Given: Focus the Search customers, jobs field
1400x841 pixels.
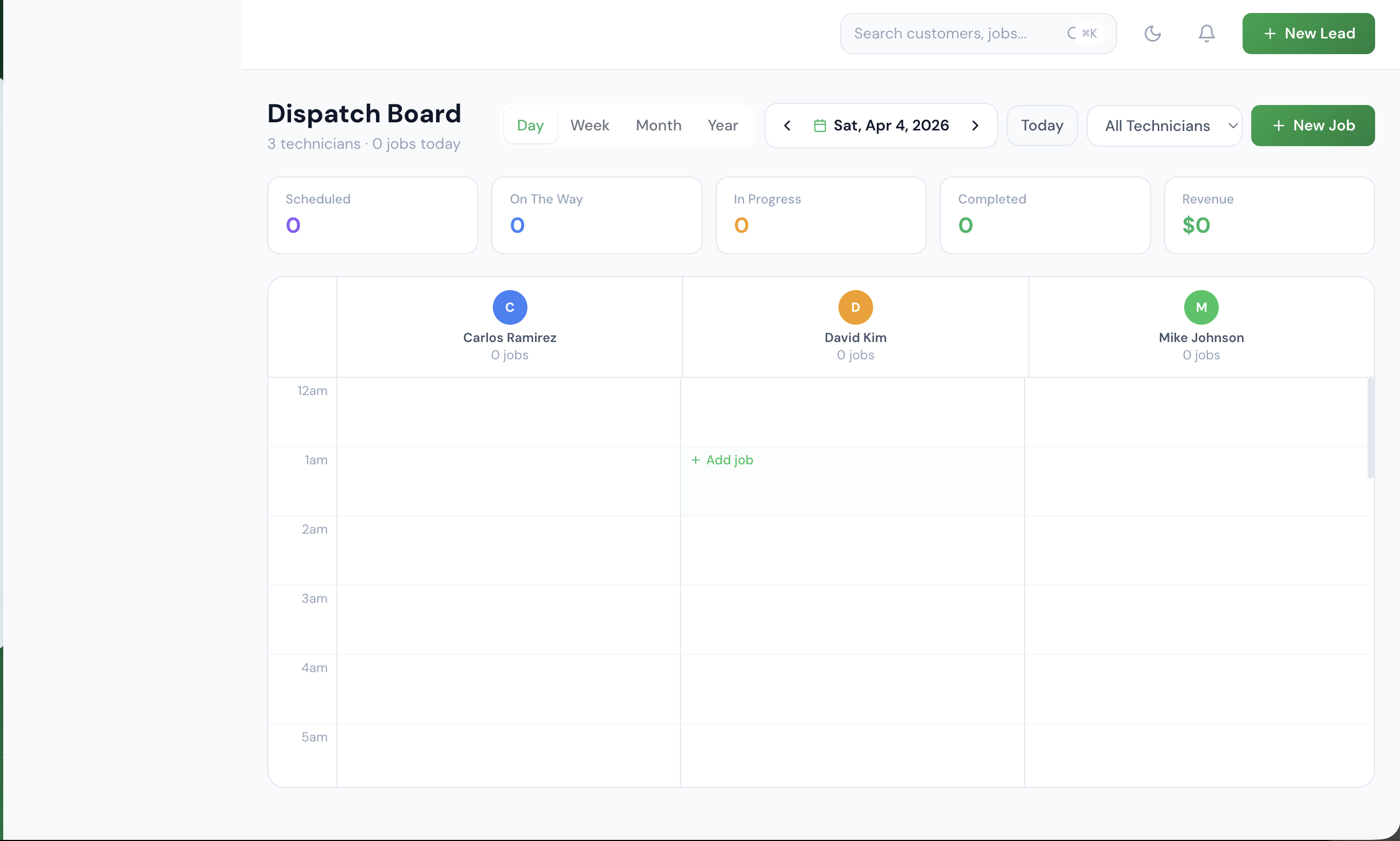Looking at the screenshot, I should [978, 34].
